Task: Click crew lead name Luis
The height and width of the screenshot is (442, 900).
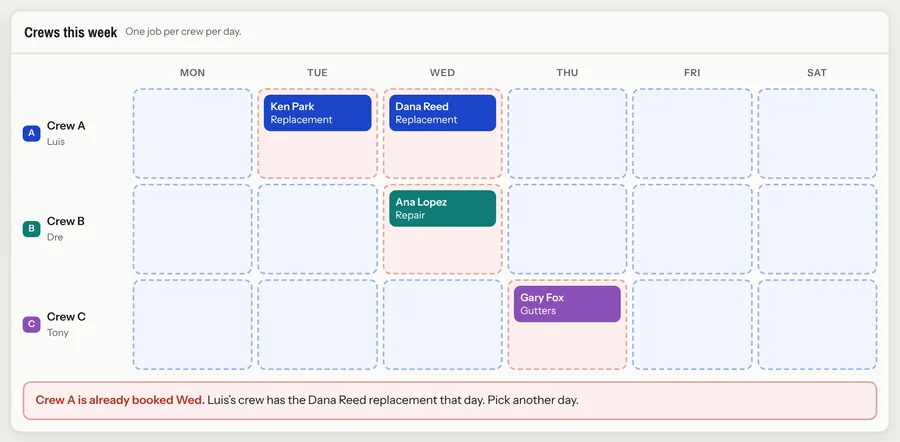Action: [x=56, y=141]
